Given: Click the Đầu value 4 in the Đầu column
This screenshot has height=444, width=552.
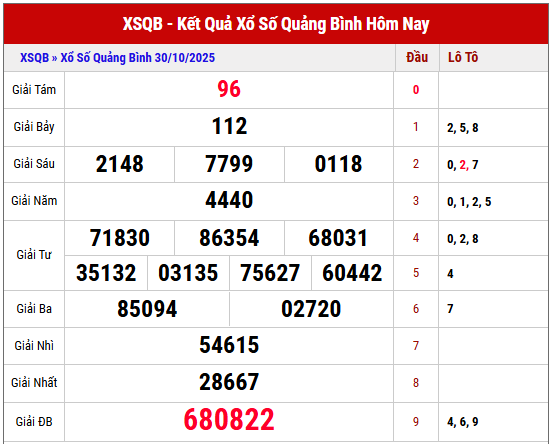Looking at the screenshot, I should [416, 238].
